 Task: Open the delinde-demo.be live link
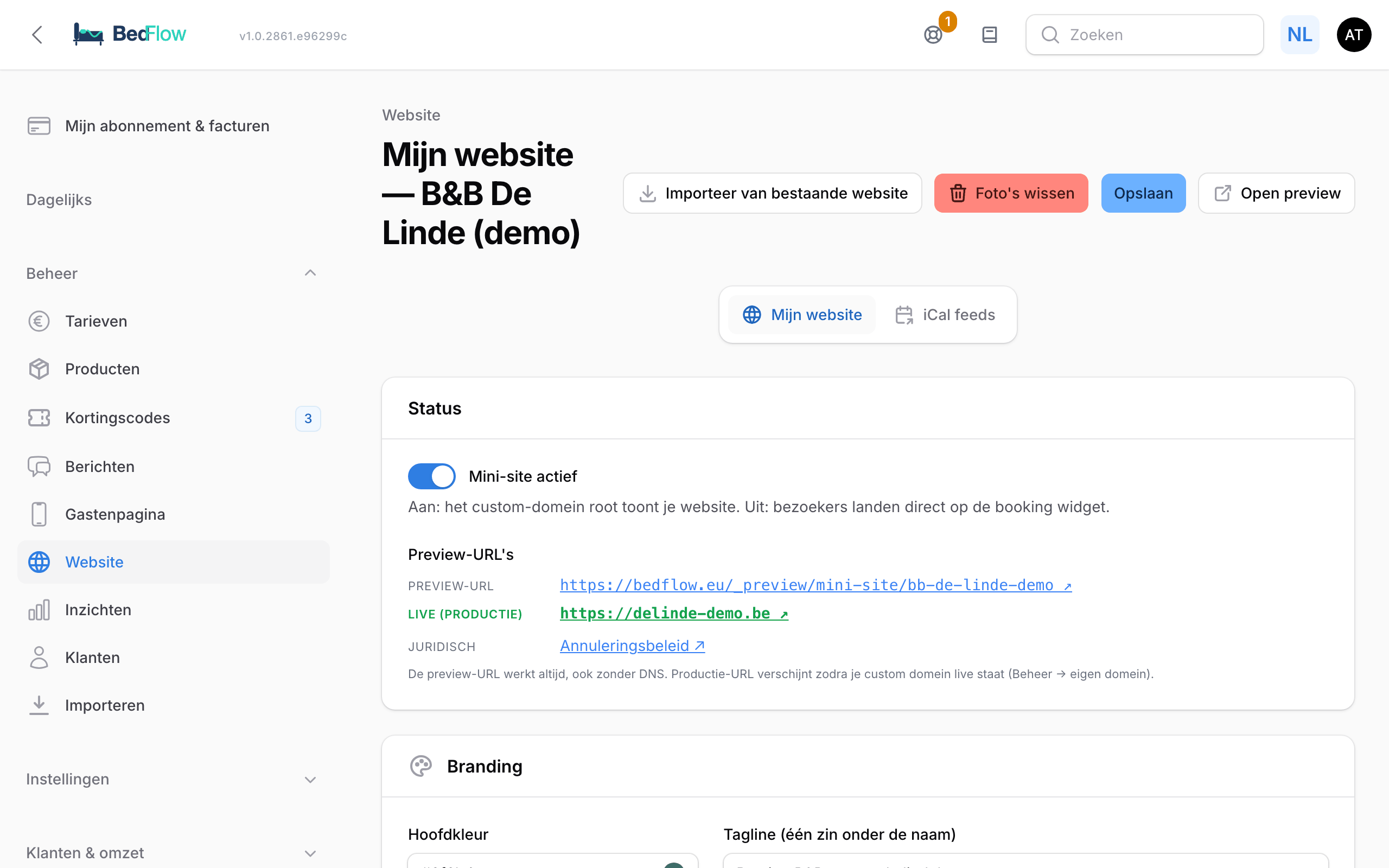674,613
